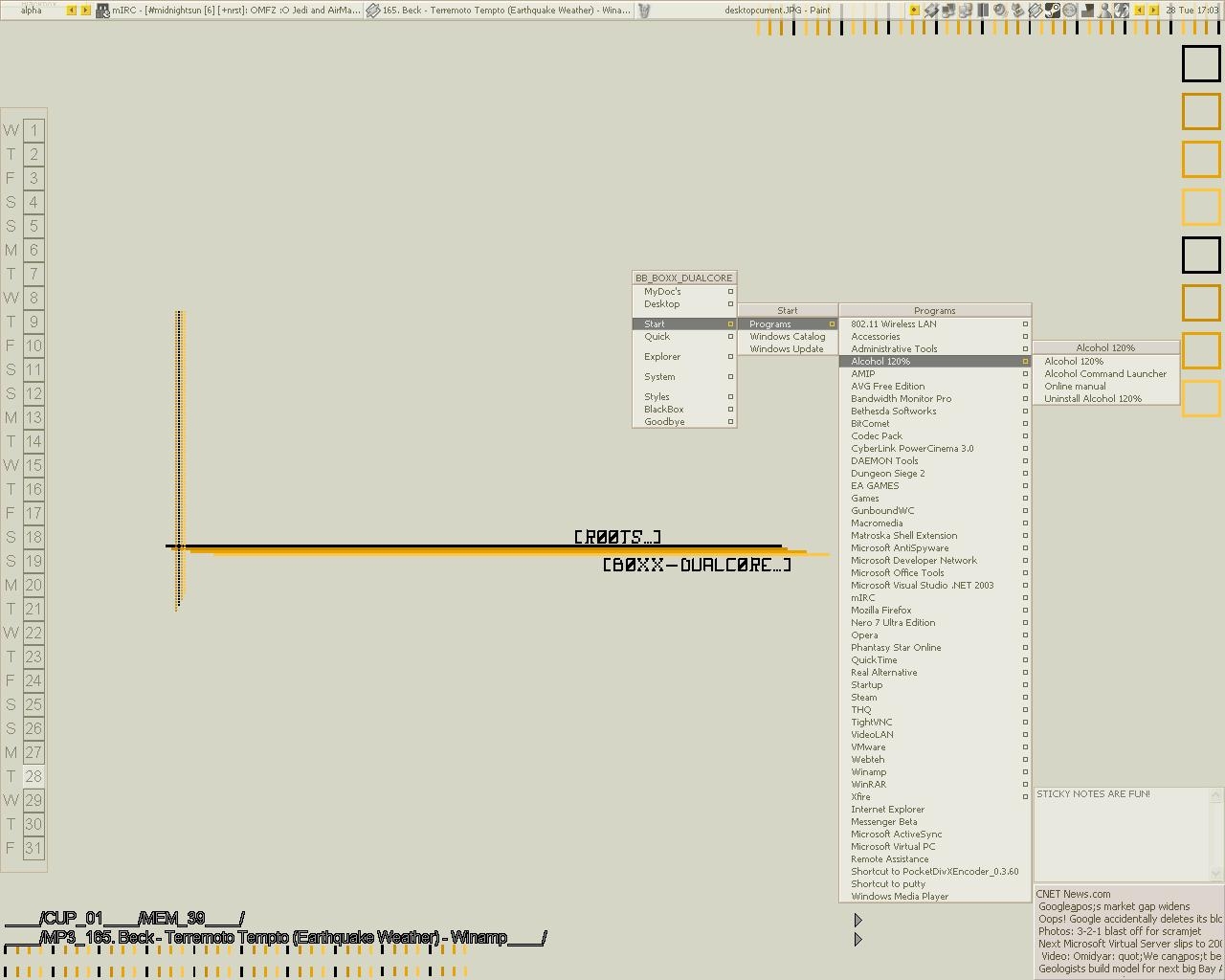Open the Desktop entry in the root menu
The width and height of the screenshot is (1225, 980).
[684, 304]
